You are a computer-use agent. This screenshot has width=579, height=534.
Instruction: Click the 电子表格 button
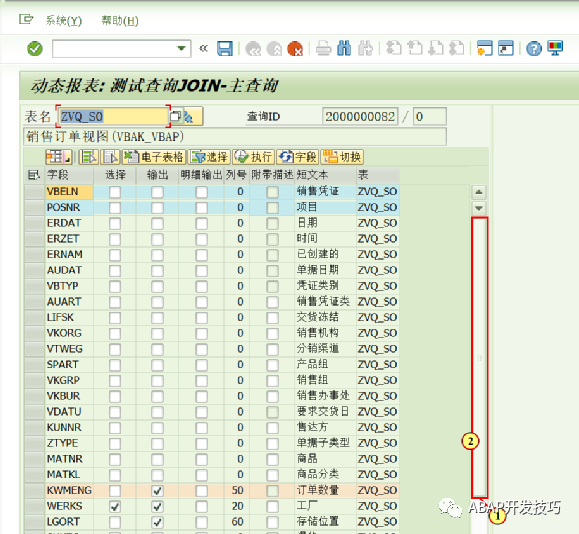[154, 157]
